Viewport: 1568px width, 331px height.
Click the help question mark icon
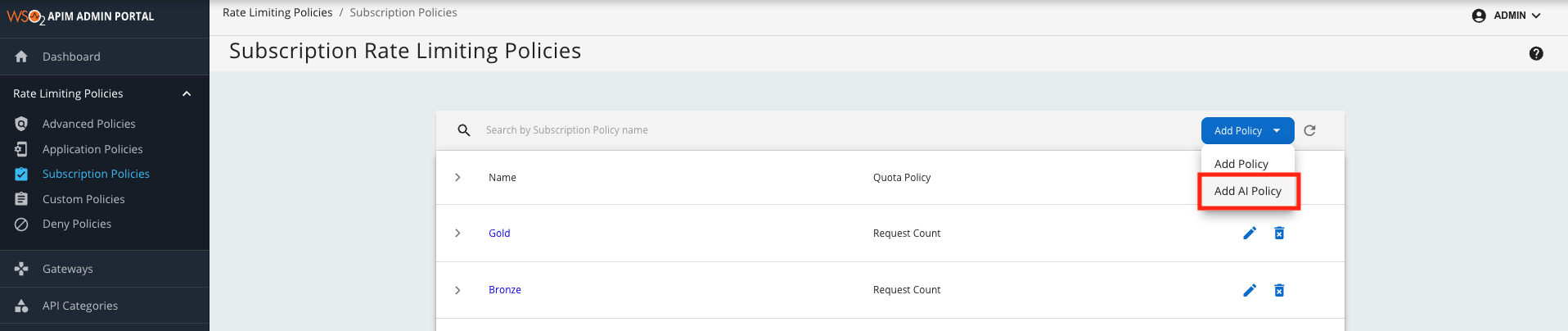coord(1535,53)
